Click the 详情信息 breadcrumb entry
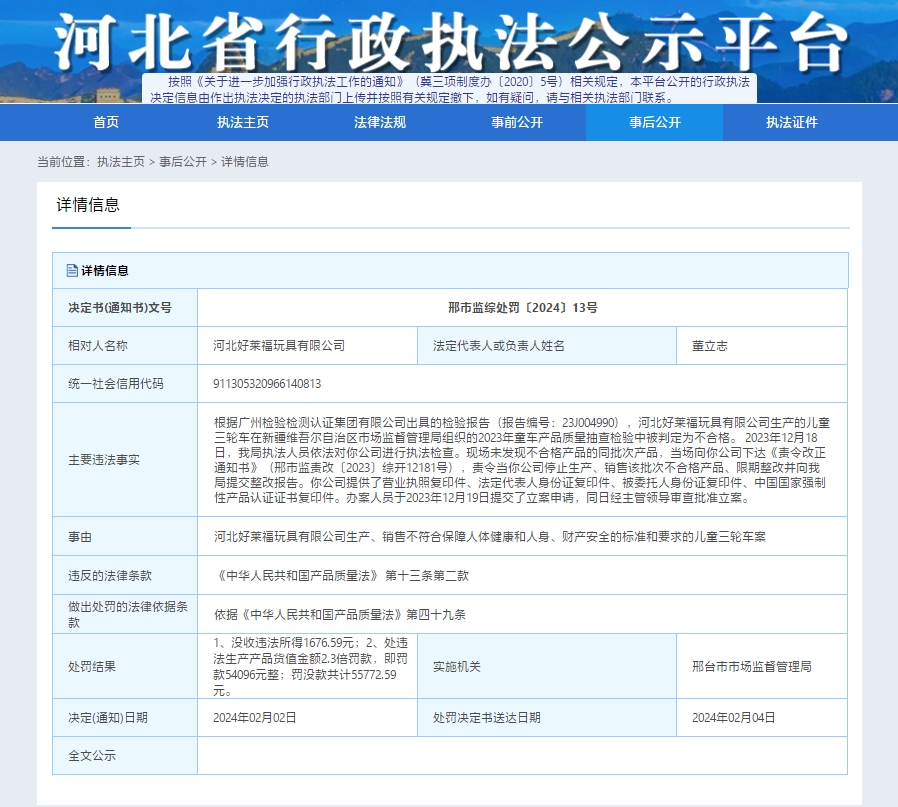The height and width of the screenshot is (807, 898). point(245,162)
